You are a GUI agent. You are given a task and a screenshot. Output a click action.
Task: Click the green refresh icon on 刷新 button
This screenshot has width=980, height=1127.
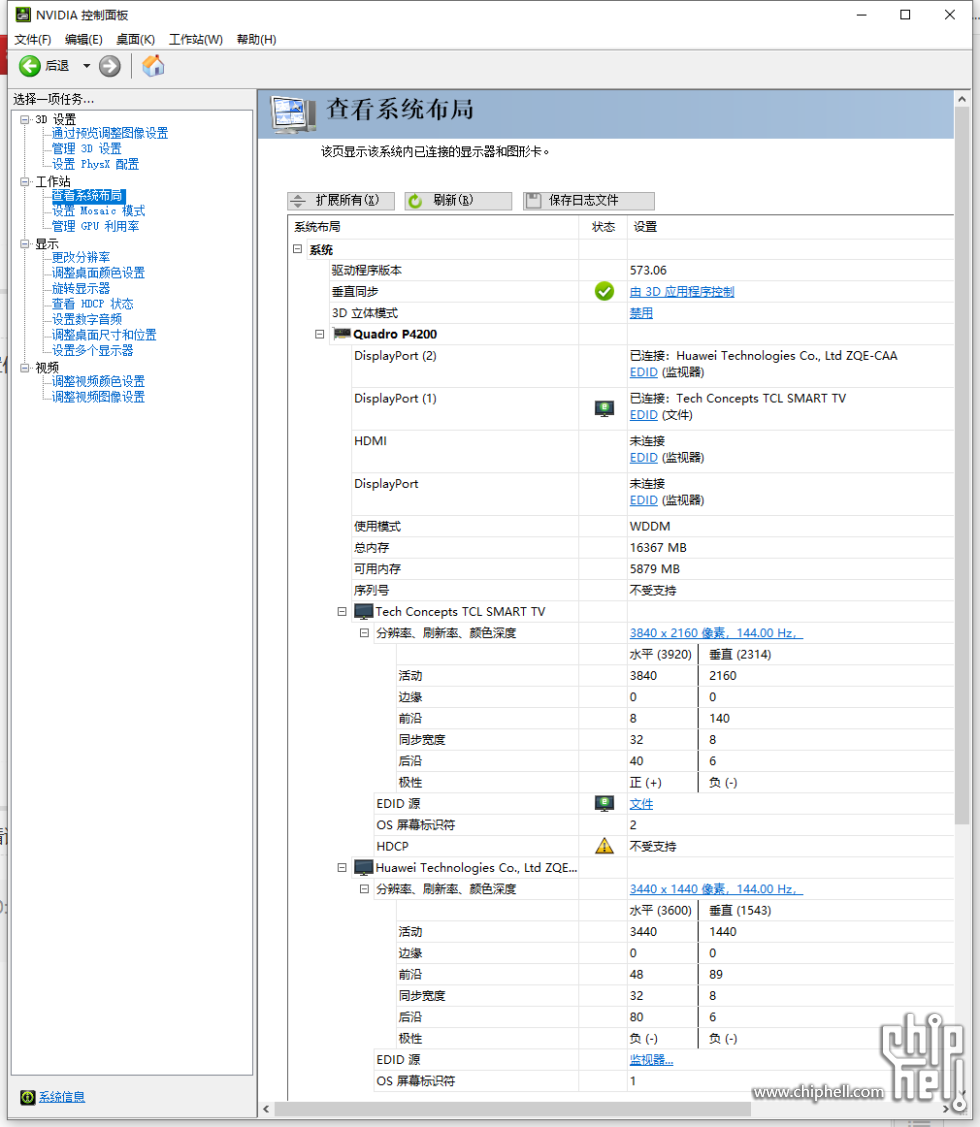[415, 201]
